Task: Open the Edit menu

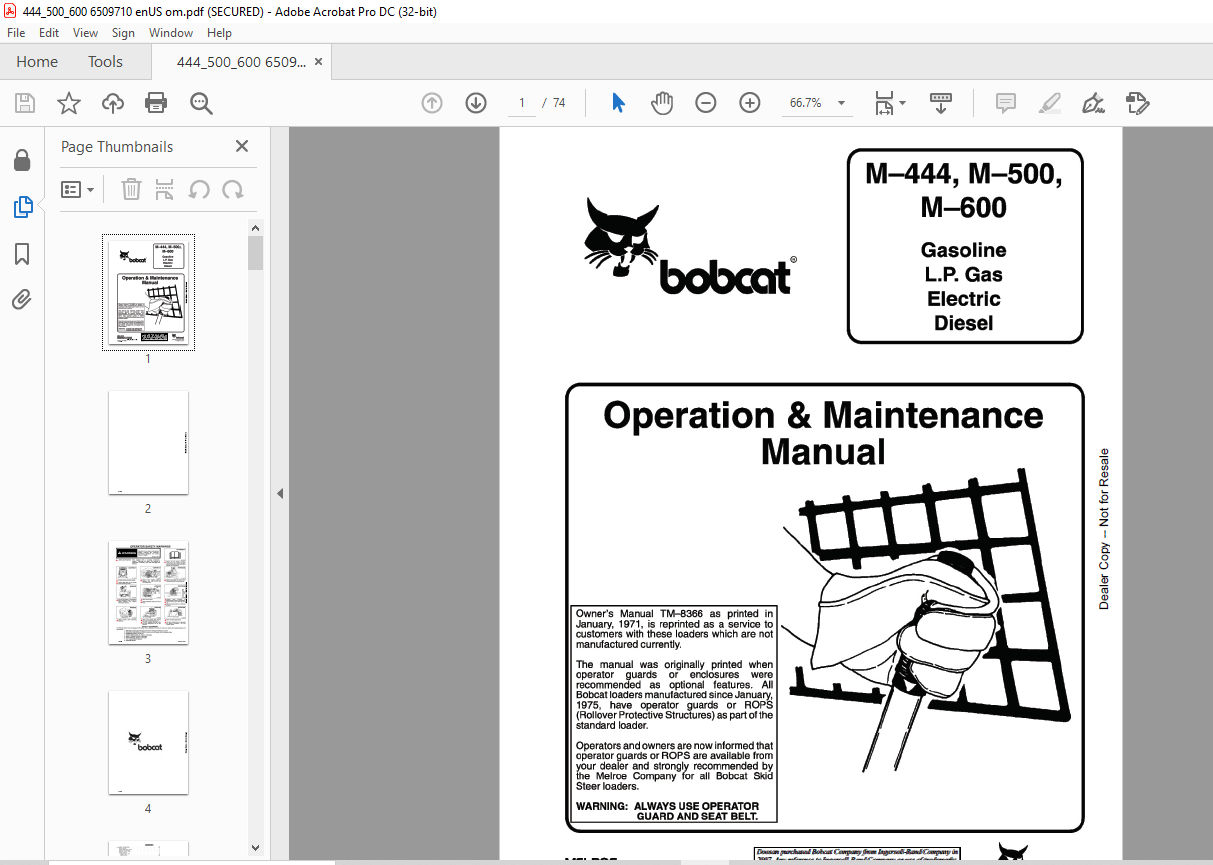Action: point(49,33)
